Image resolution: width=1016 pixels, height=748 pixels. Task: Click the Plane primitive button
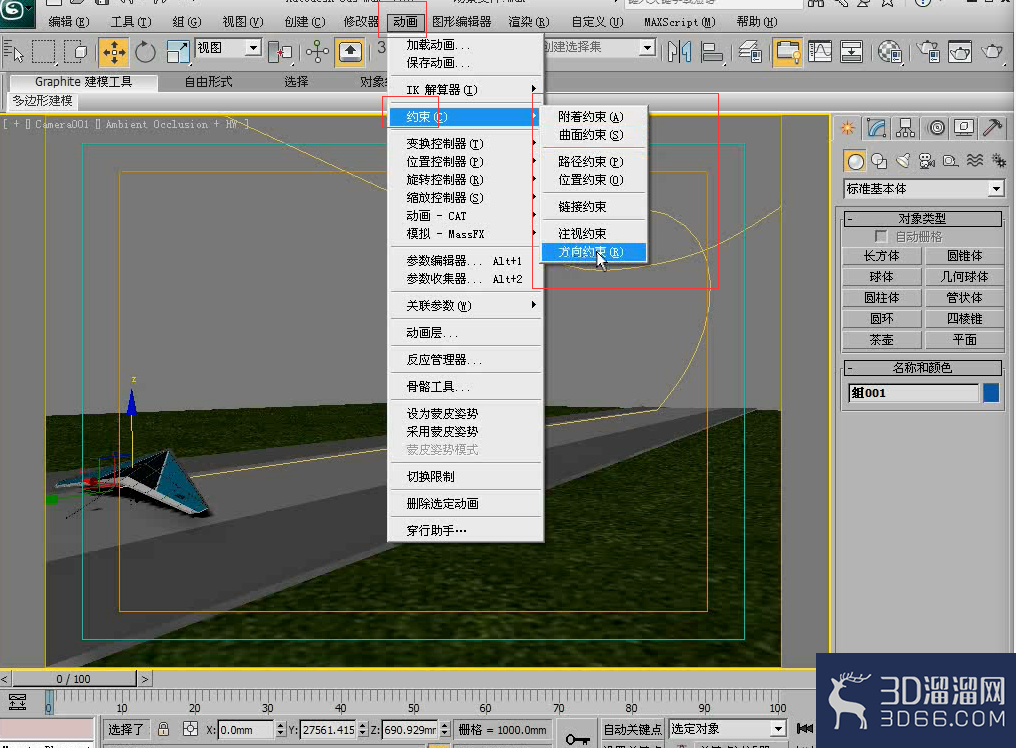tap(964, 340)
